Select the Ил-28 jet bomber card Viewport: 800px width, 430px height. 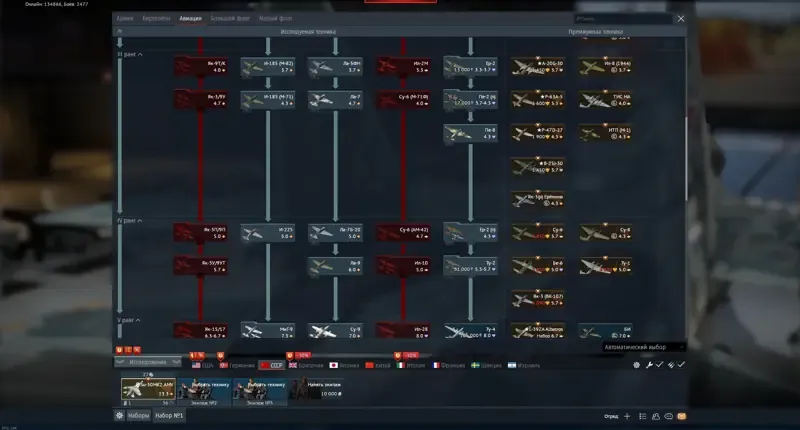[403, 332]
